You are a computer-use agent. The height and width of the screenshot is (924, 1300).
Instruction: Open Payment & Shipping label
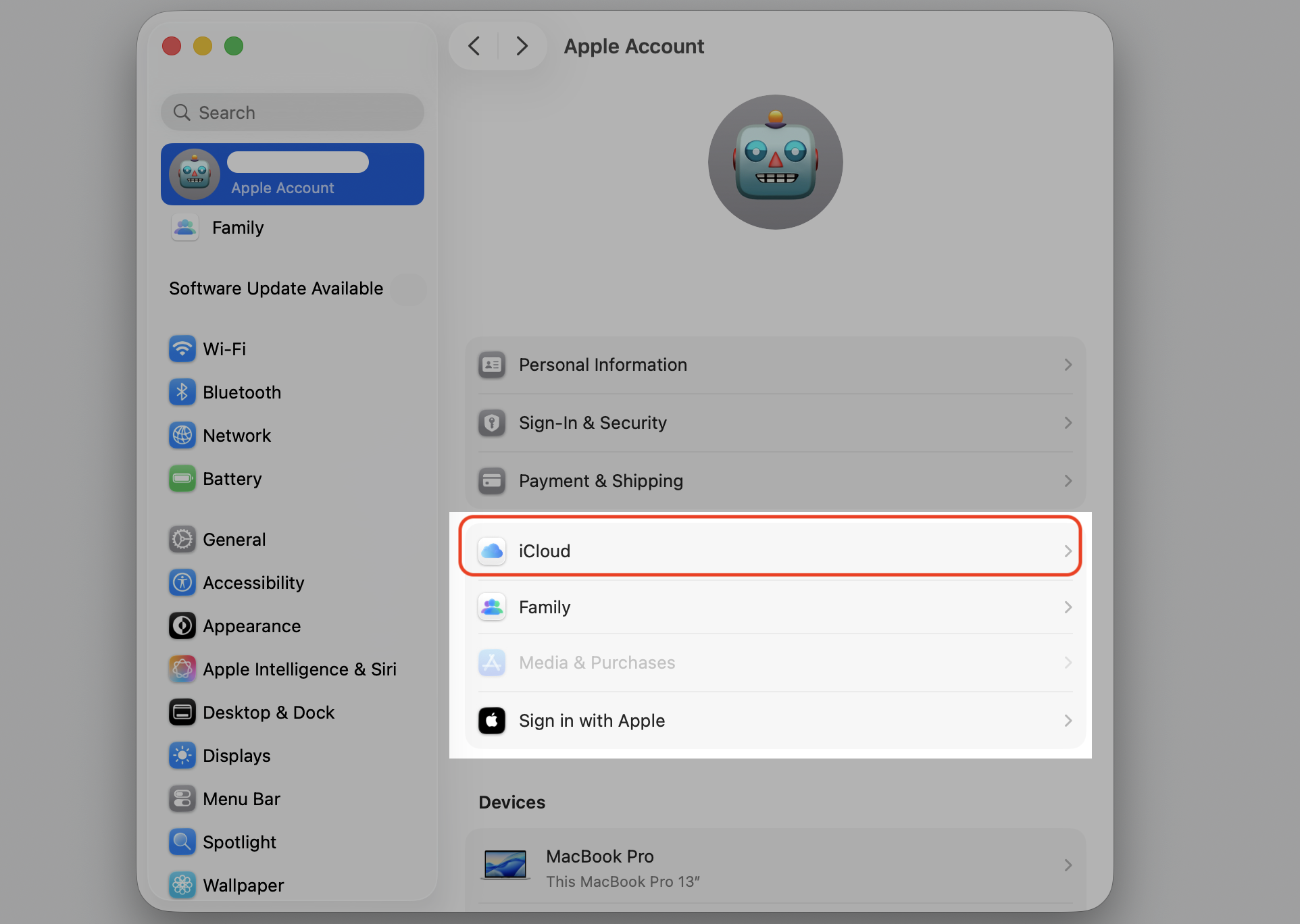pyautogui.click(x=601, y=481)
